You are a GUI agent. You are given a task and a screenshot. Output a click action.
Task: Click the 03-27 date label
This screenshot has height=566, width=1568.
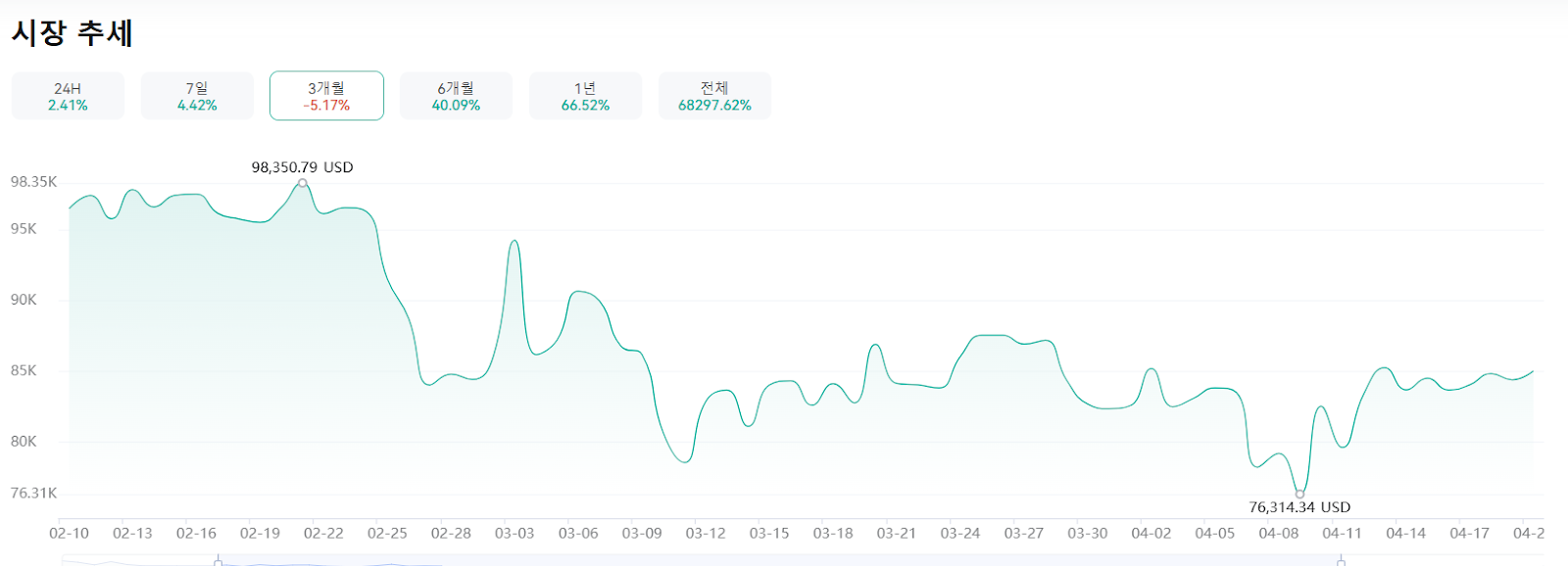pyautogui.click(x=1024, y=534)
